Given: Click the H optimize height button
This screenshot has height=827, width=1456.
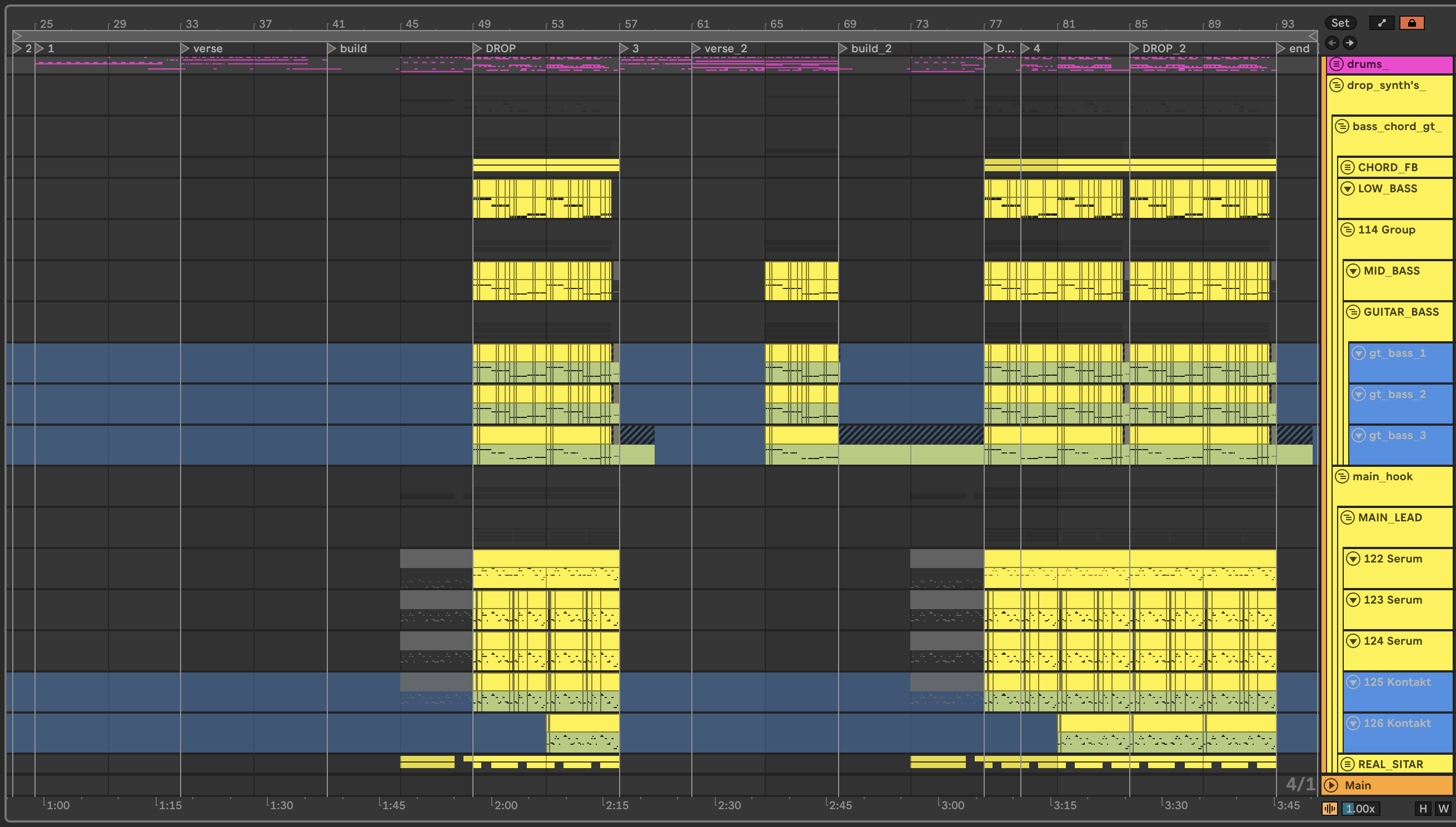Looking at the screenshot, I should (1423, 809).
